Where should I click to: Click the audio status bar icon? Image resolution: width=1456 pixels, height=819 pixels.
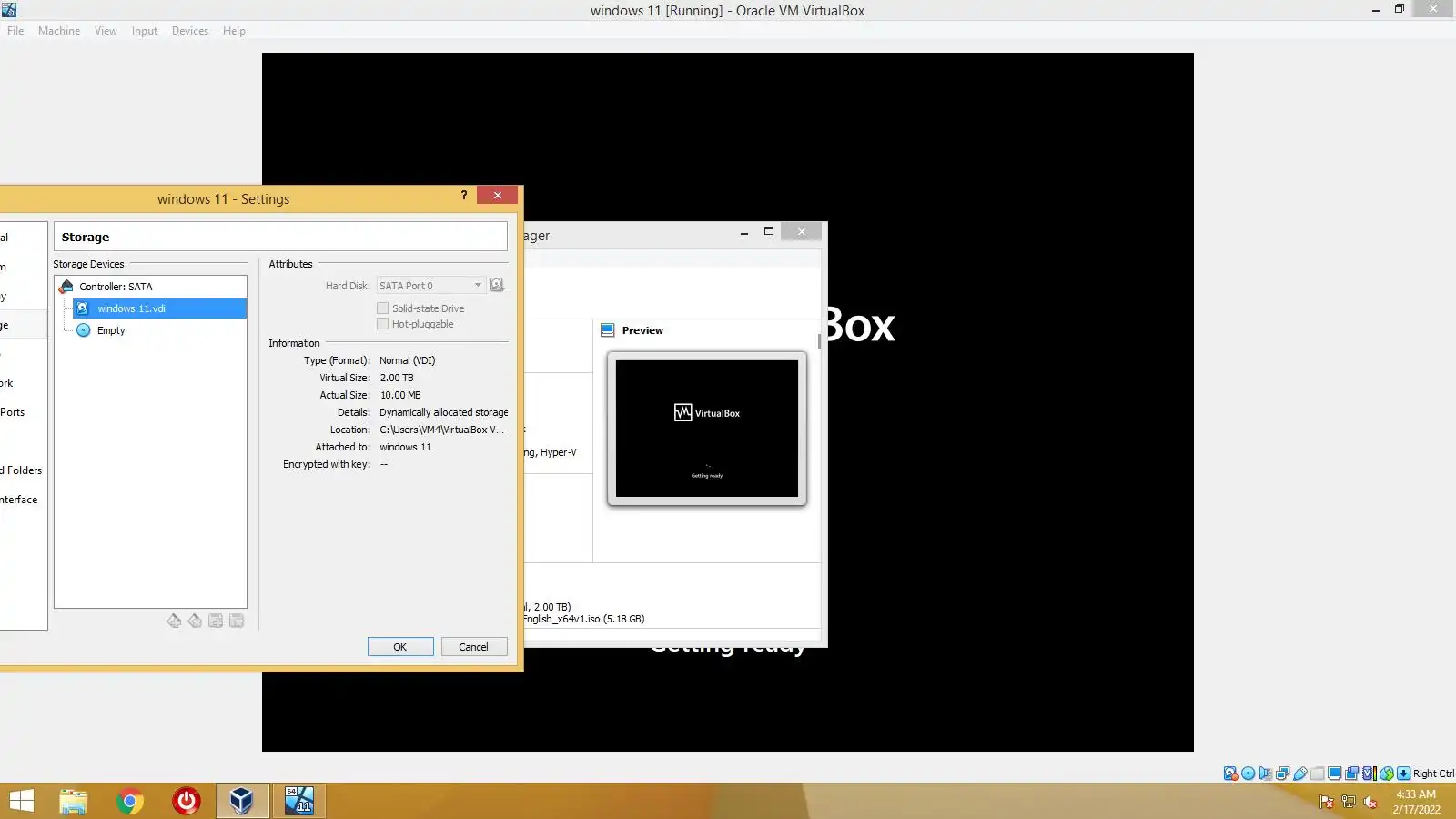(1266, 773)
